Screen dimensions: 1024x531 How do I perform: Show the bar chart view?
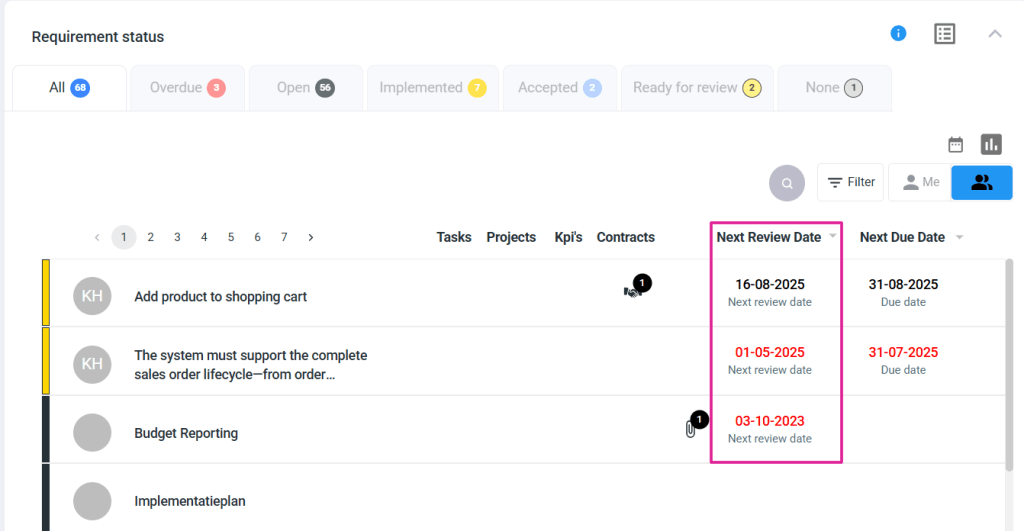pyautogui.click(x=991, y=145)
